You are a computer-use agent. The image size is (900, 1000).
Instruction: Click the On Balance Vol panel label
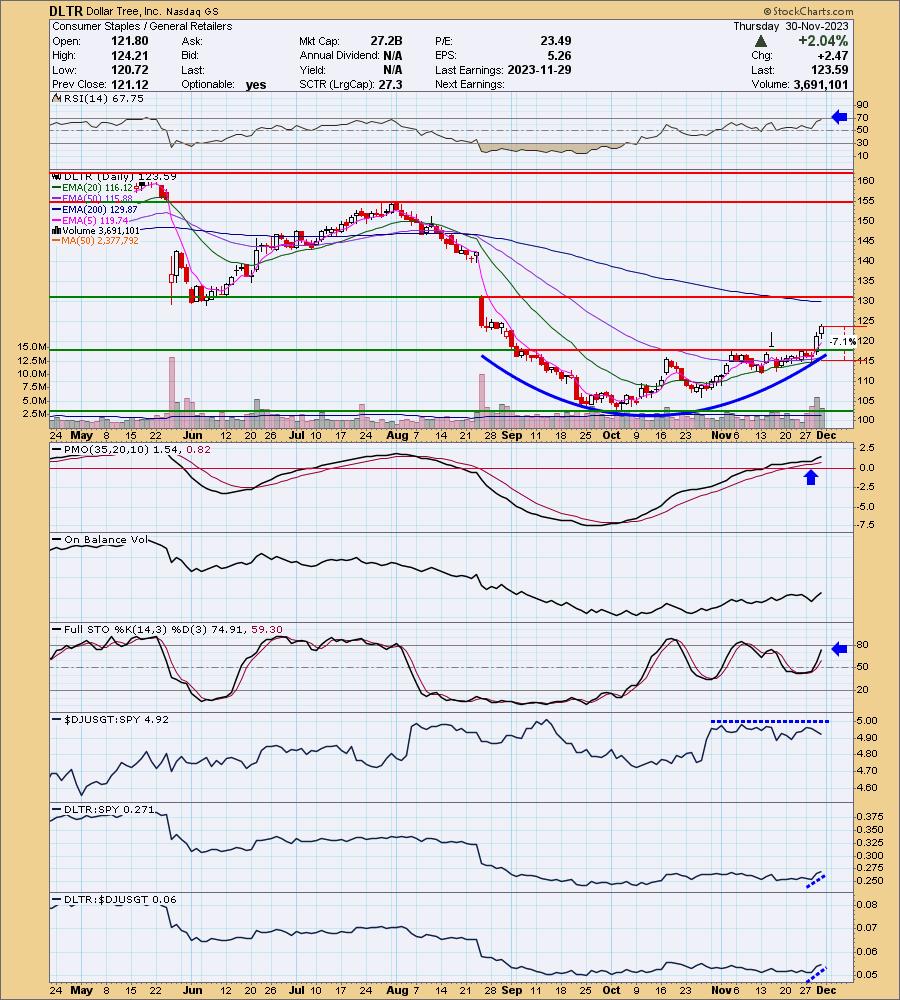click(105, 540)
